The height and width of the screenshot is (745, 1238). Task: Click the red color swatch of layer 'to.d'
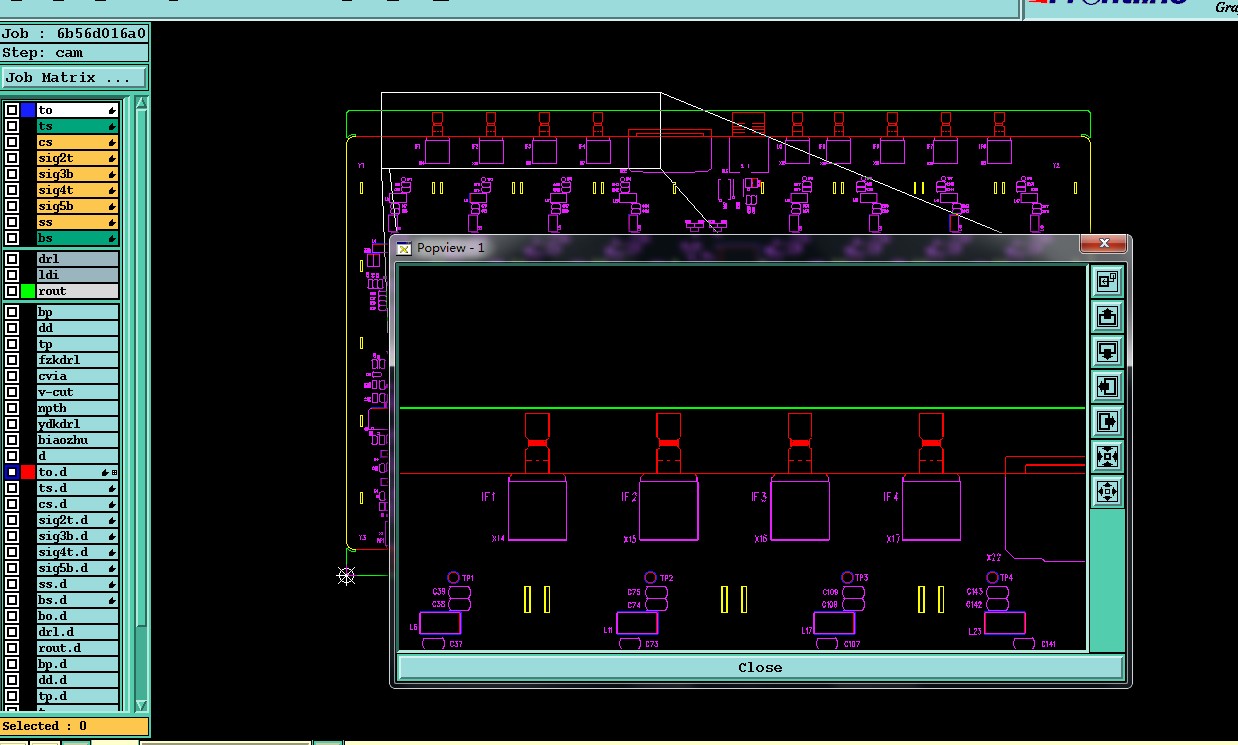click(28, 472)
